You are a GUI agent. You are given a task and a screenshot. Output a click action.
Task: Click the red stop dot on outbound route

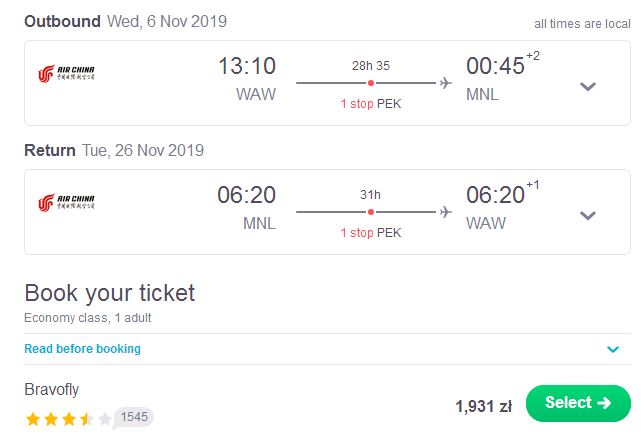[x=371, y=83]
